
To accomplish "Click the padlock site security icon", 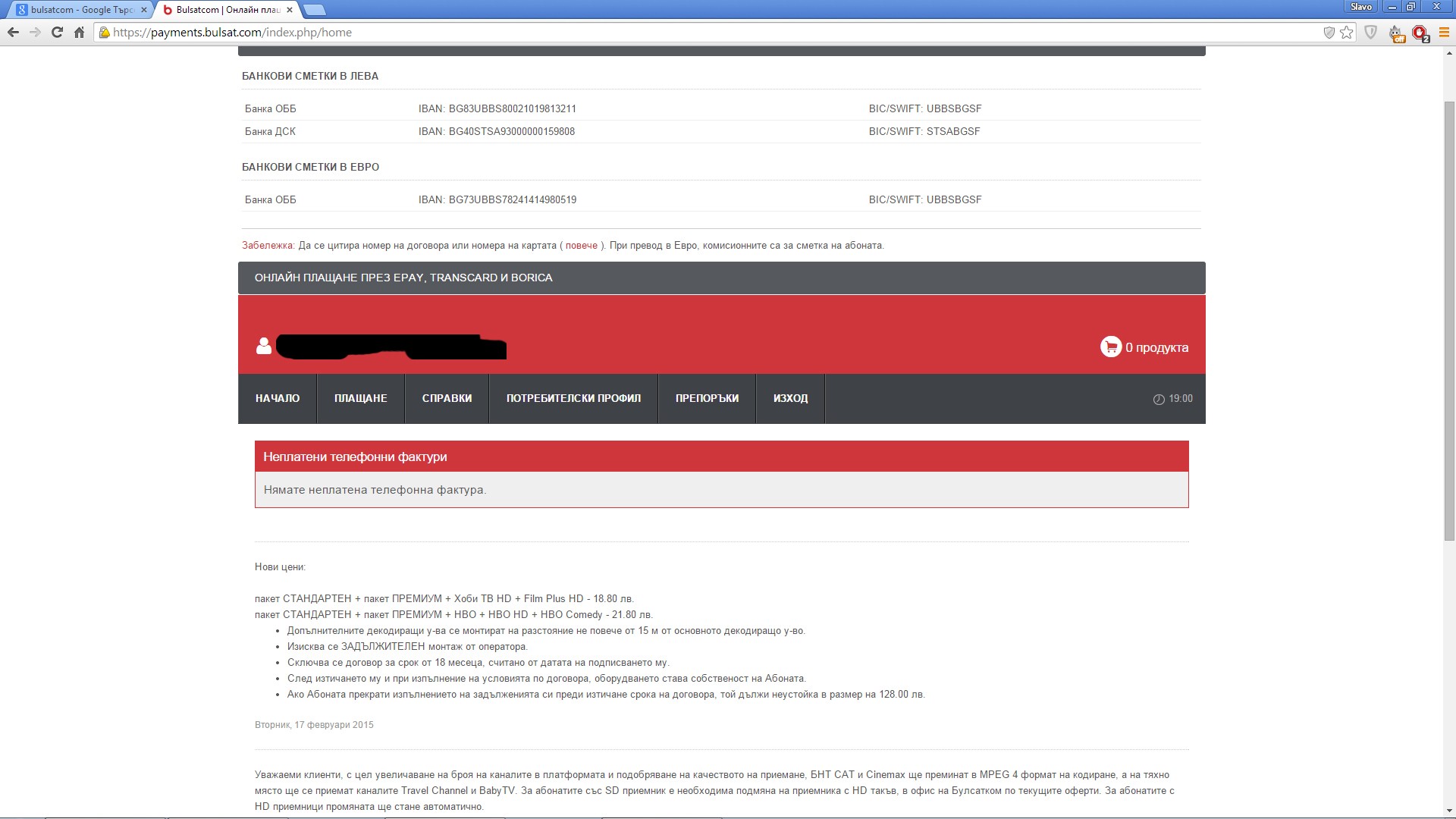I will click(x=105, y=33).
